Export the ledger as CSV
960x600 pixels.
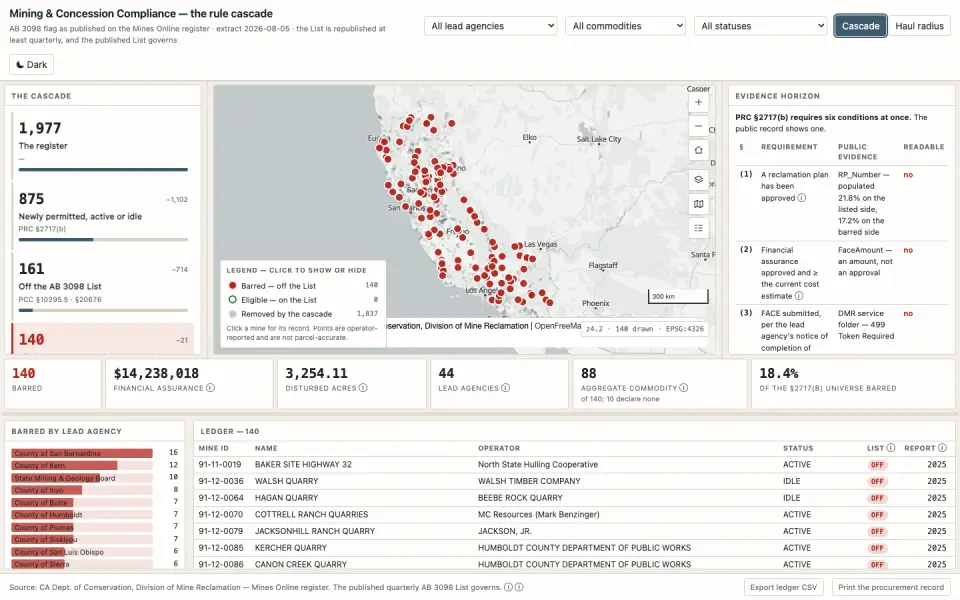pos(784,587)
